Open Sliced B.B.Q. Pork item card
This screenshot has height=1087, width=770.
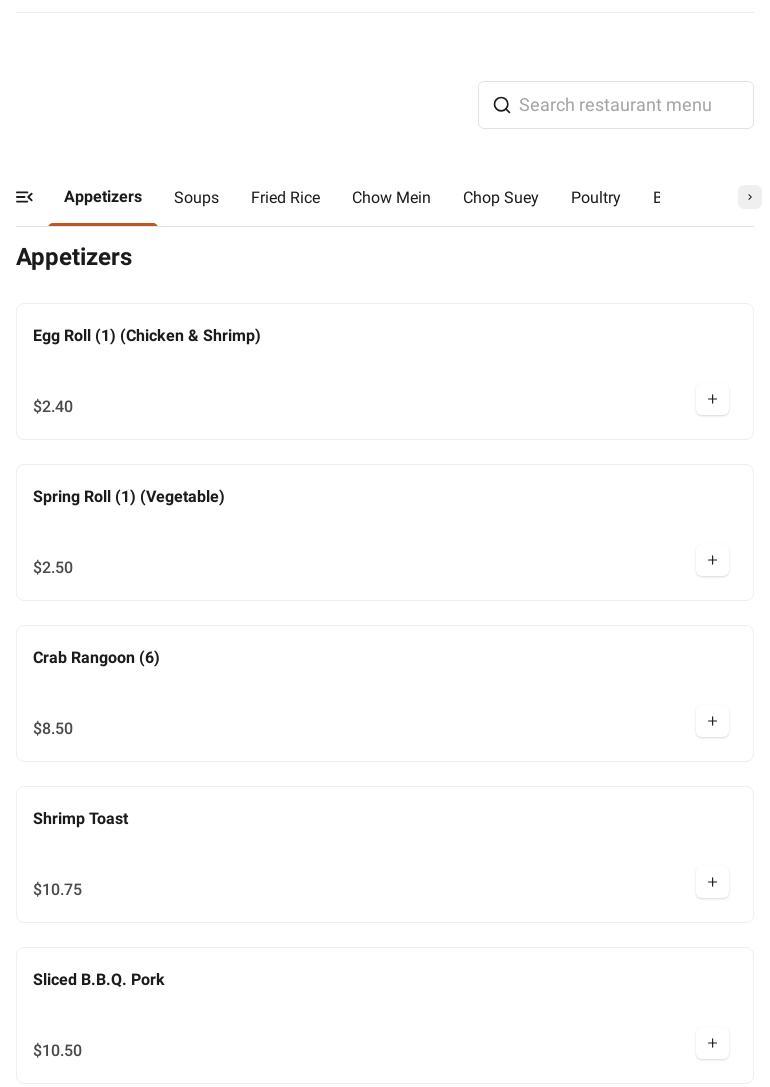(x=99, y=980)
